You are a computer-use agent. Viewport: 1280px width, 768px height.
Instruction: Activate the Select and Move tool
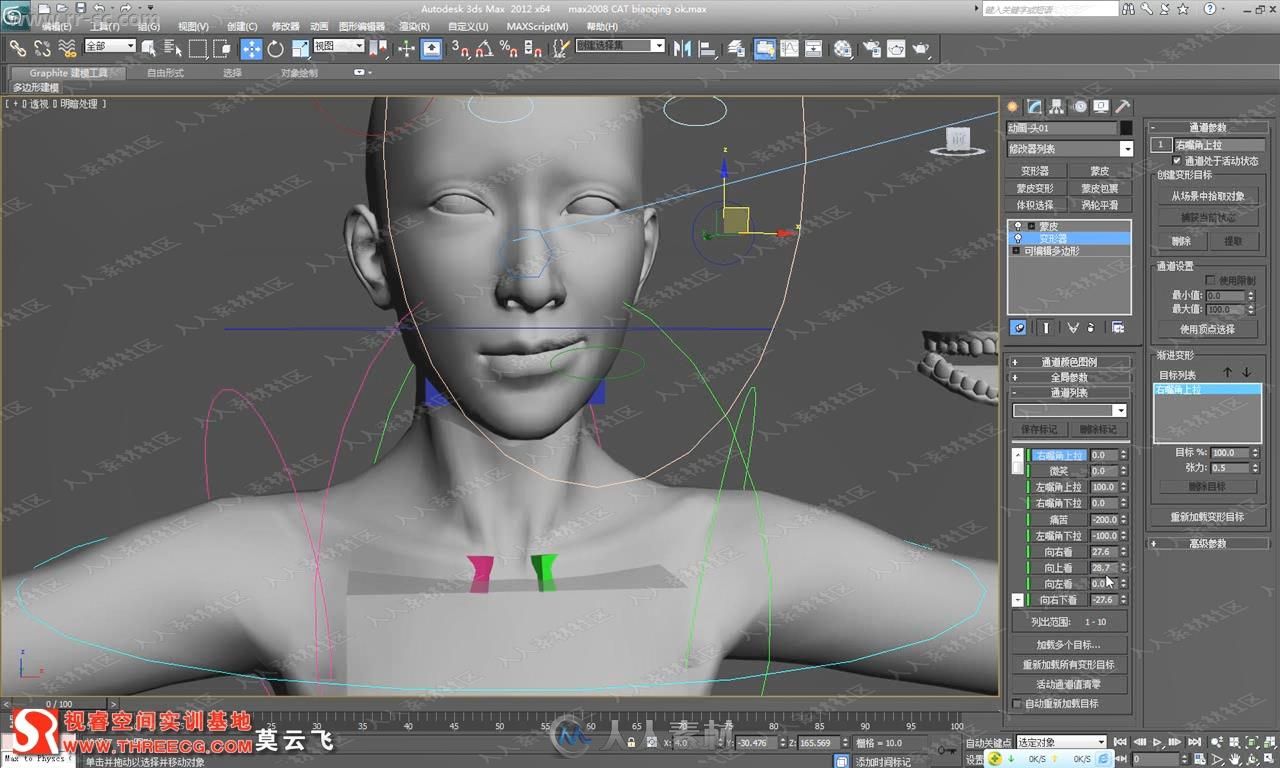pos(251,48)
